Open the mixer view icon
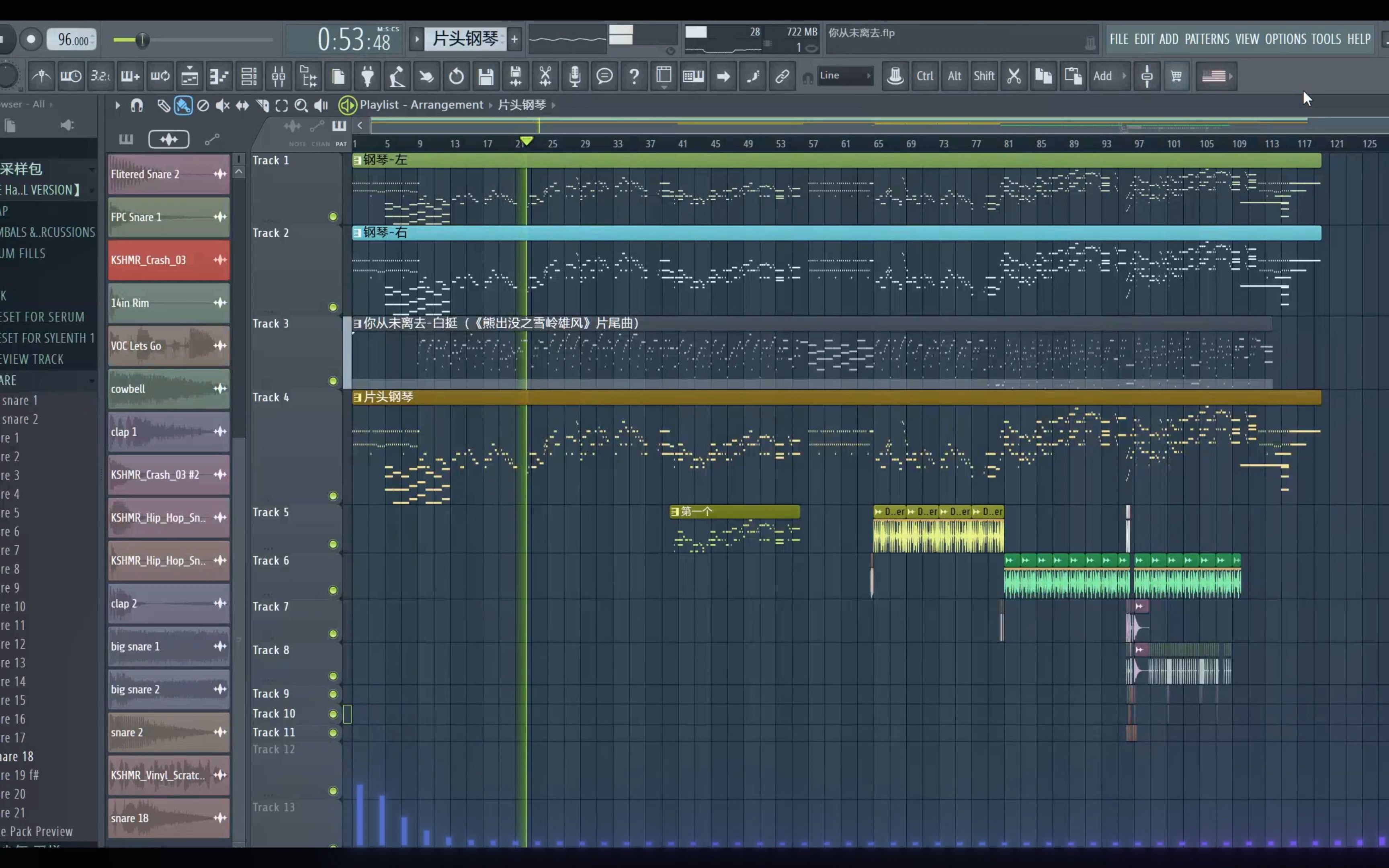Viewport: 1389px width, 868px height. point(279,76)
